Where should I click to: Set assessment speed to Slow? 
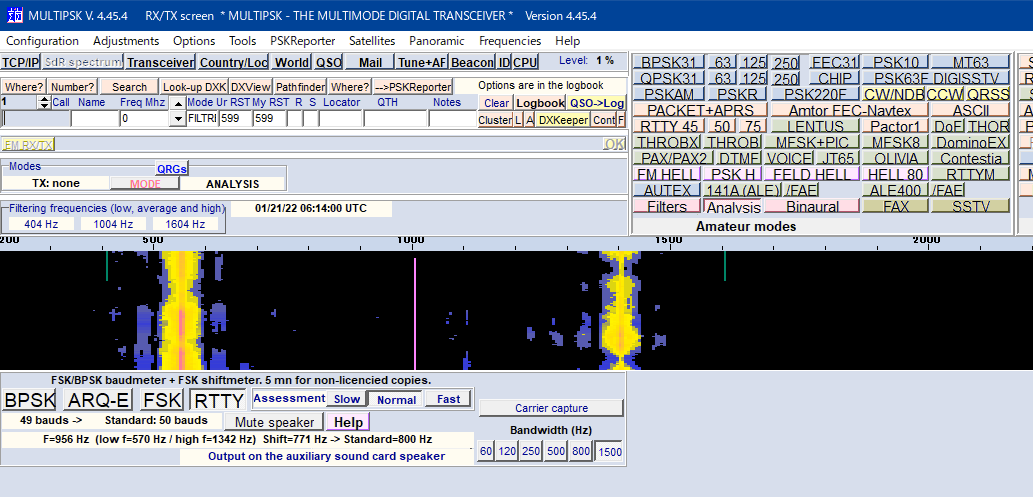(347, 399)
